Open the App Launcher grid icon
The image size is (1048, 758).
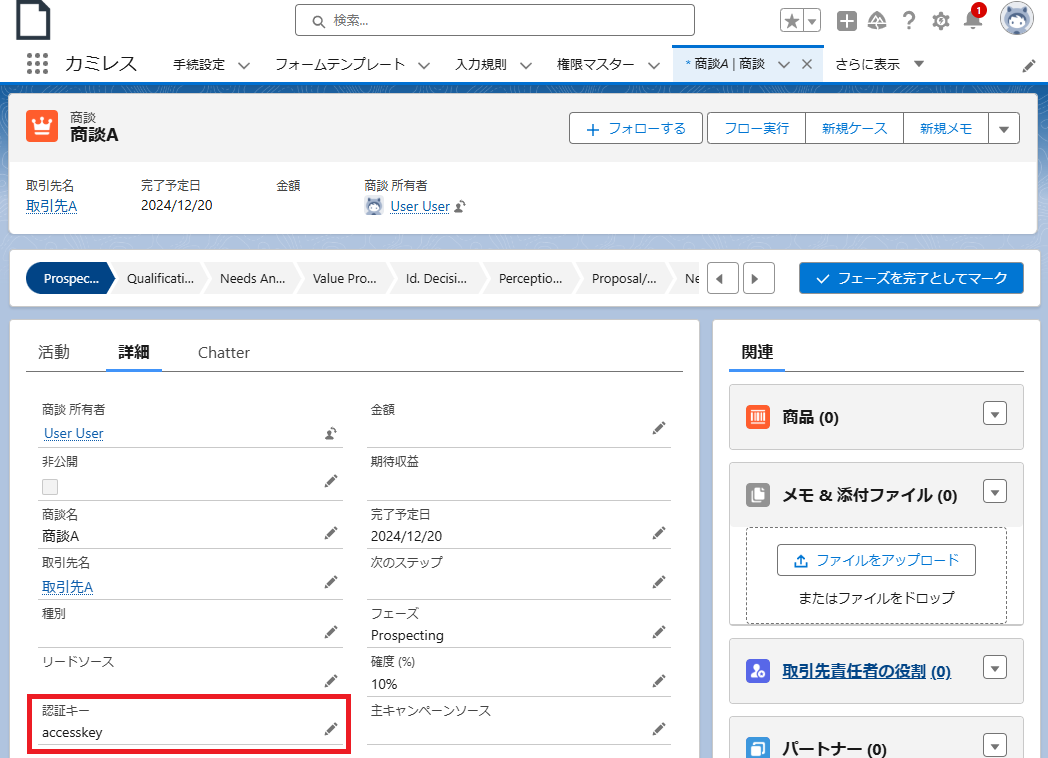[37, 64]
